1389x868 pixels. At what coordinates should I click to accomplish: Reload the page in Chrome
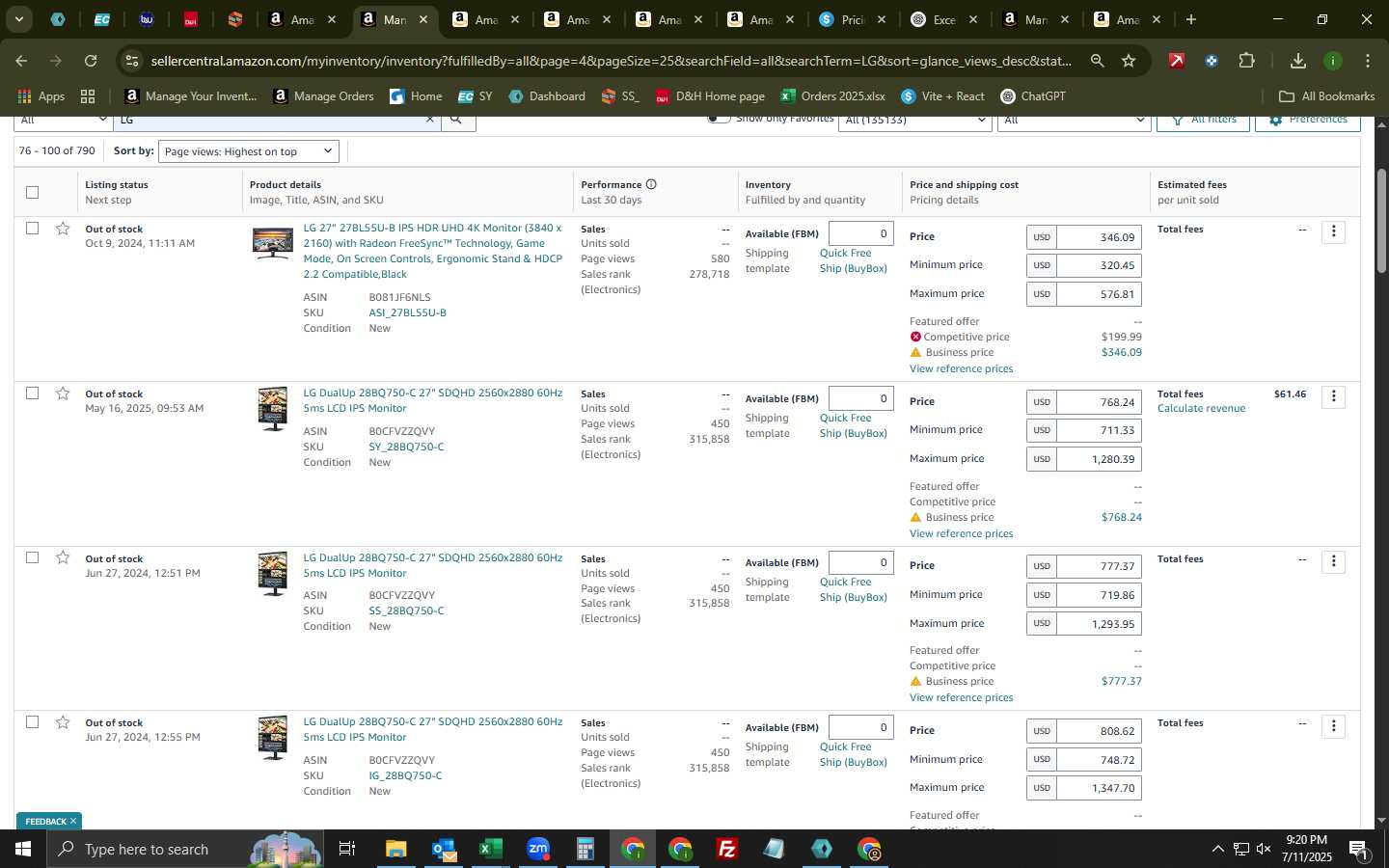pyautogui.click(x=91, y=61)
